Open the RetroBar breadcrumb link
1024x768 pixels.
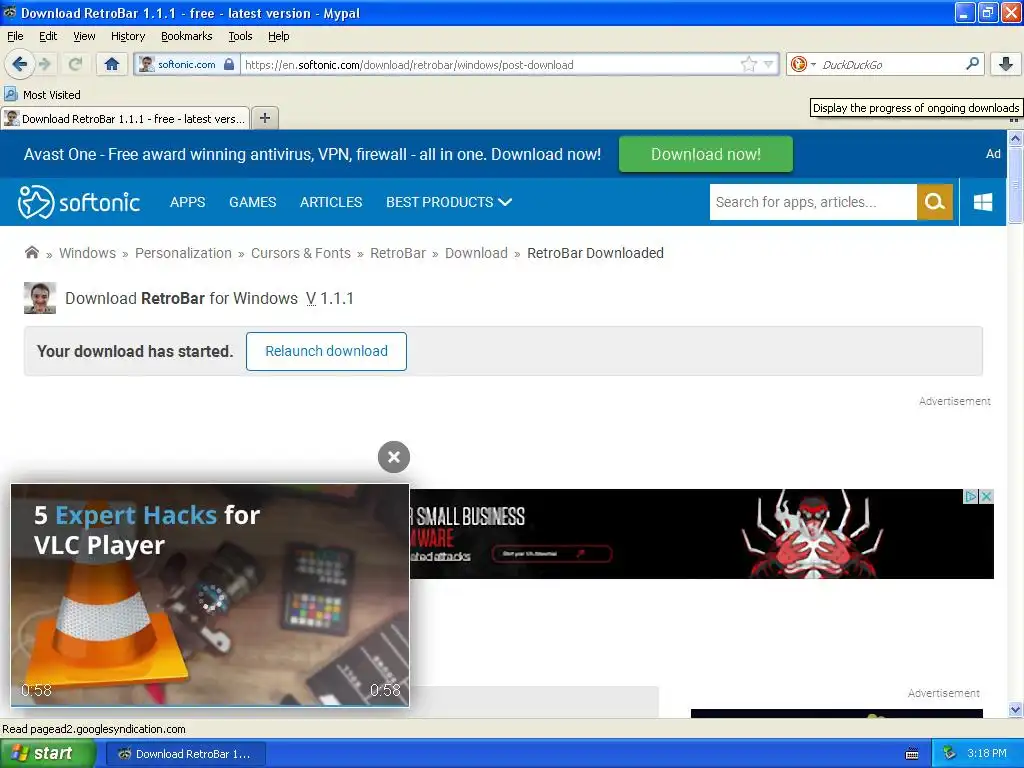click(398, 253)
